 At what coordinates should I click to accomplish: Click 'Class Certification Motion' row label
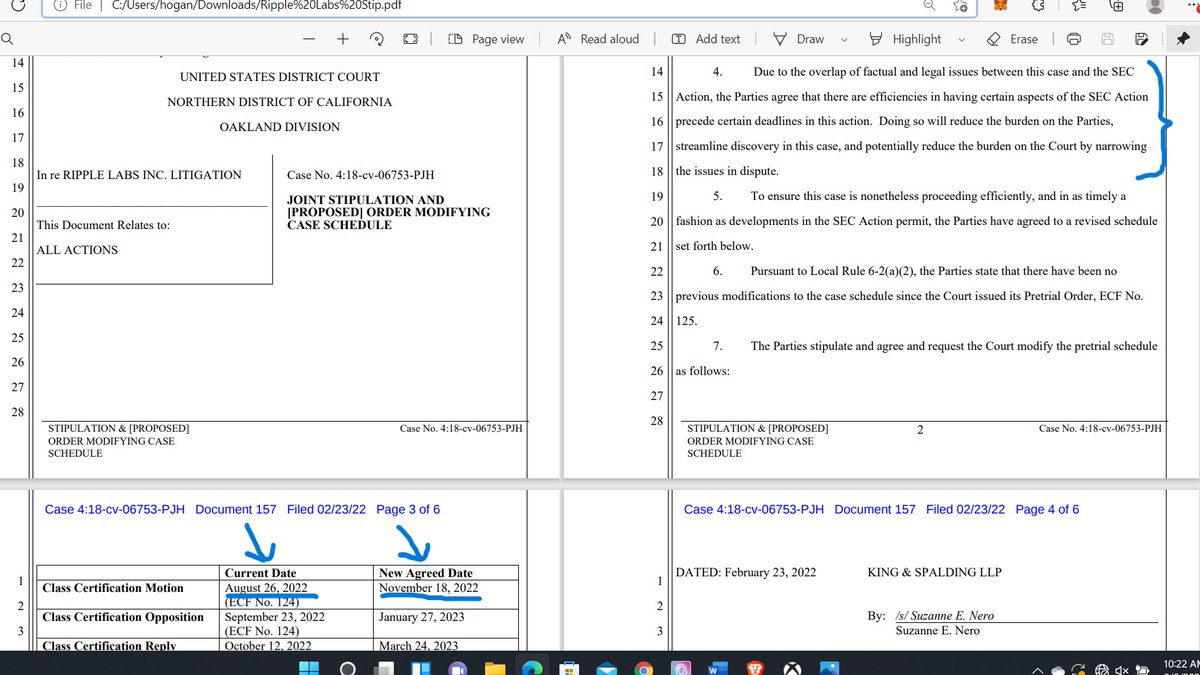(113, 588)
